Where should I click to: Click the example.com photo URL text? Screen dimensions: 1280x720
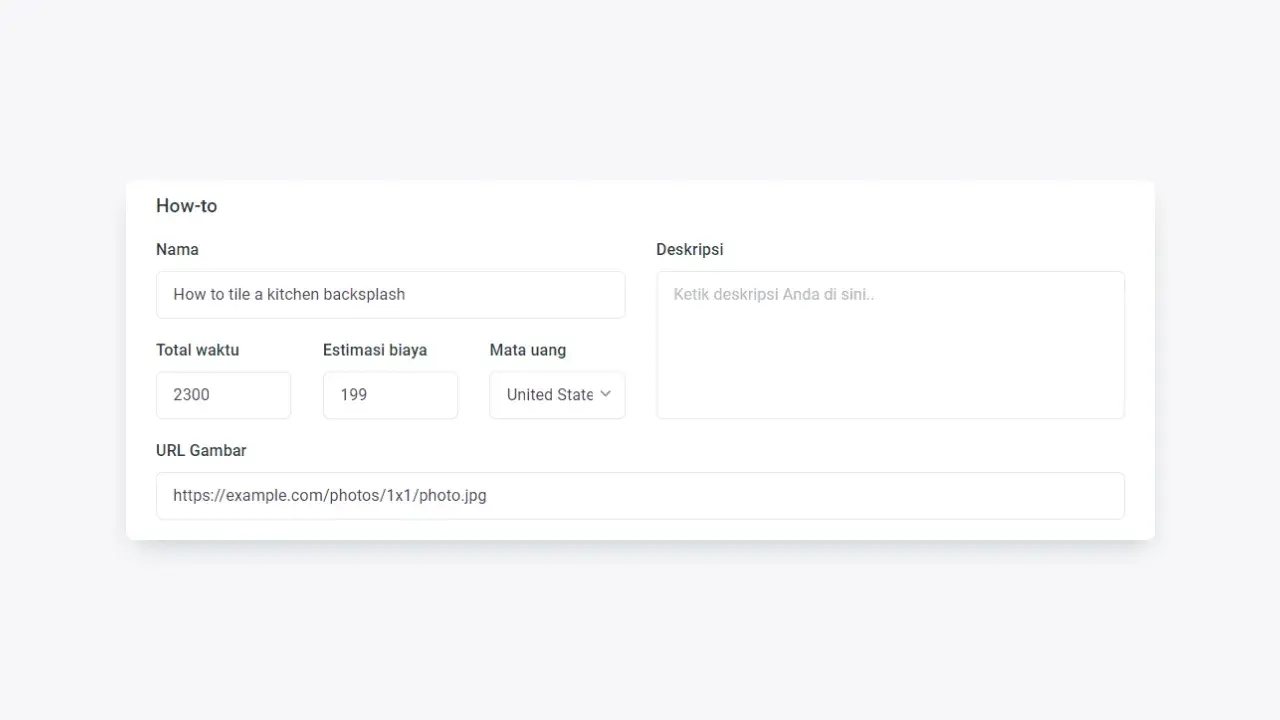[329, 496]
